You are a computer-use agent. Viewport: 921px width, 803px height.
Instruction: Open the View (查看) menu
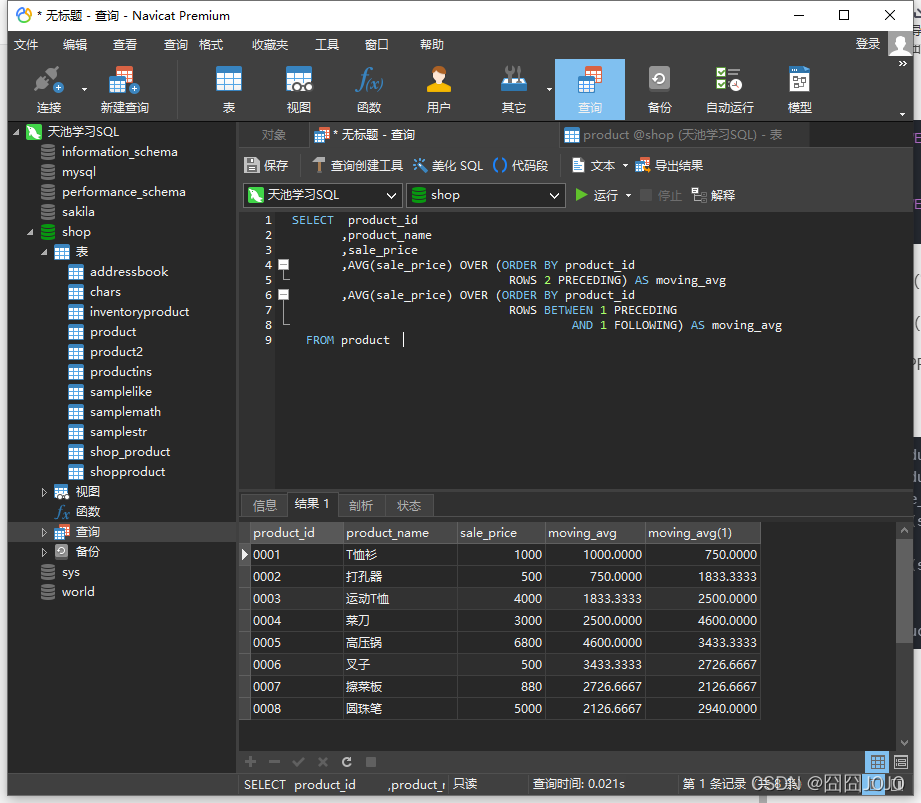pos(125,45)
